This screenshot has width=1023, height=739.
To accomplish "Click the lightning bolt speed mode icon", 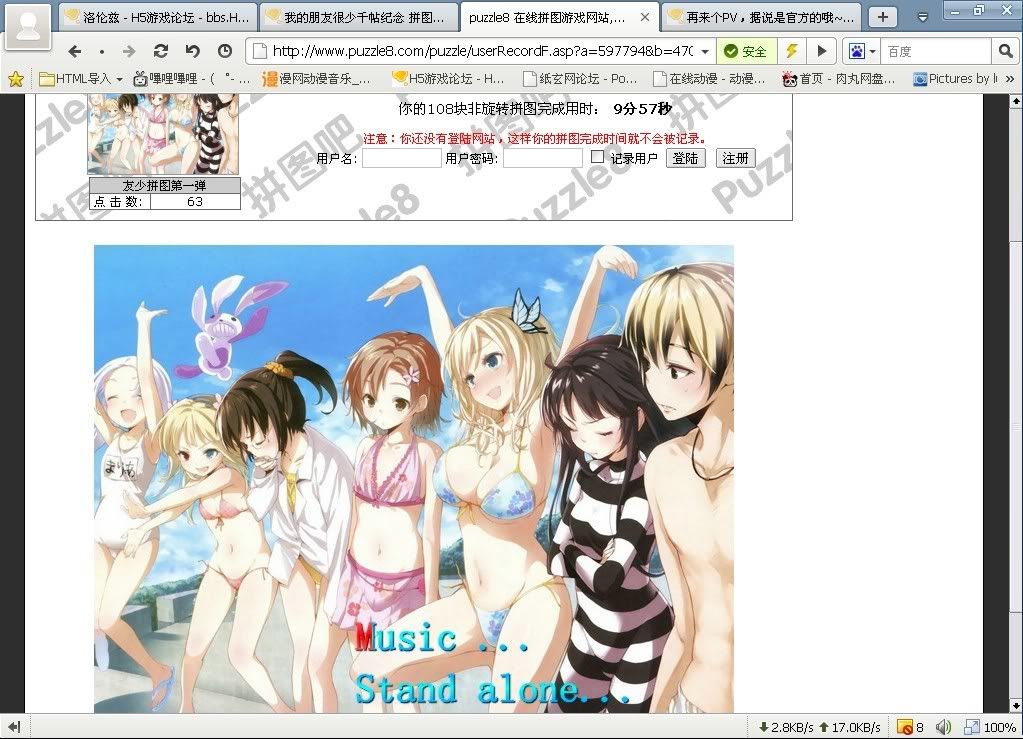I will point(791,51).
